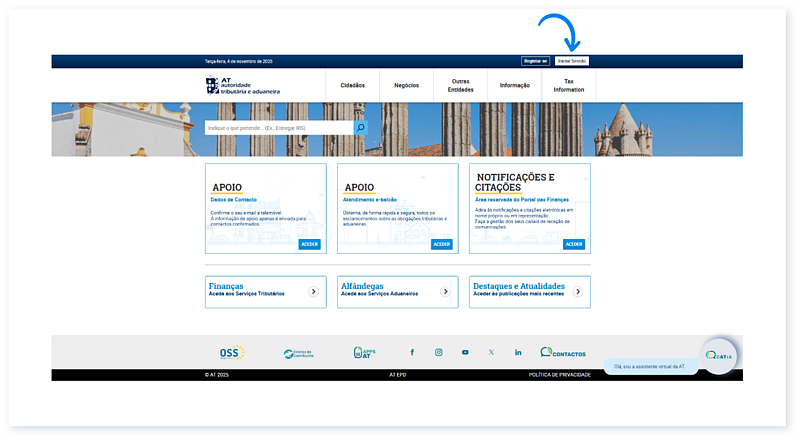Viewport: 800px width, 441px height.
Task: Expand the Alfândegas arrow chevron
Action: pyautogui.click(x=445, y=292)
